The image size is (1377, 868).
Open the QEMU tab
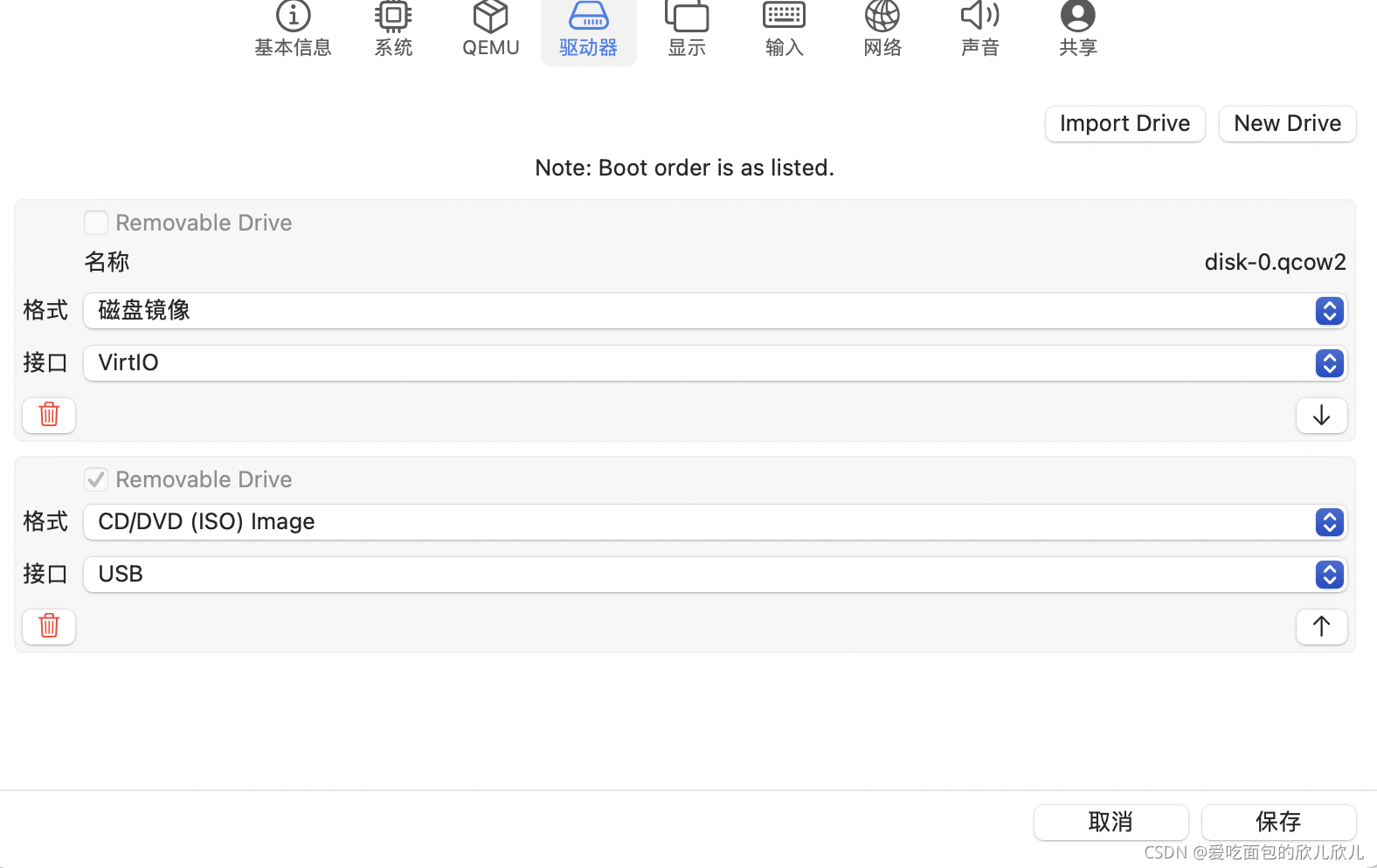pyautogui.click(x=491, y=30)
